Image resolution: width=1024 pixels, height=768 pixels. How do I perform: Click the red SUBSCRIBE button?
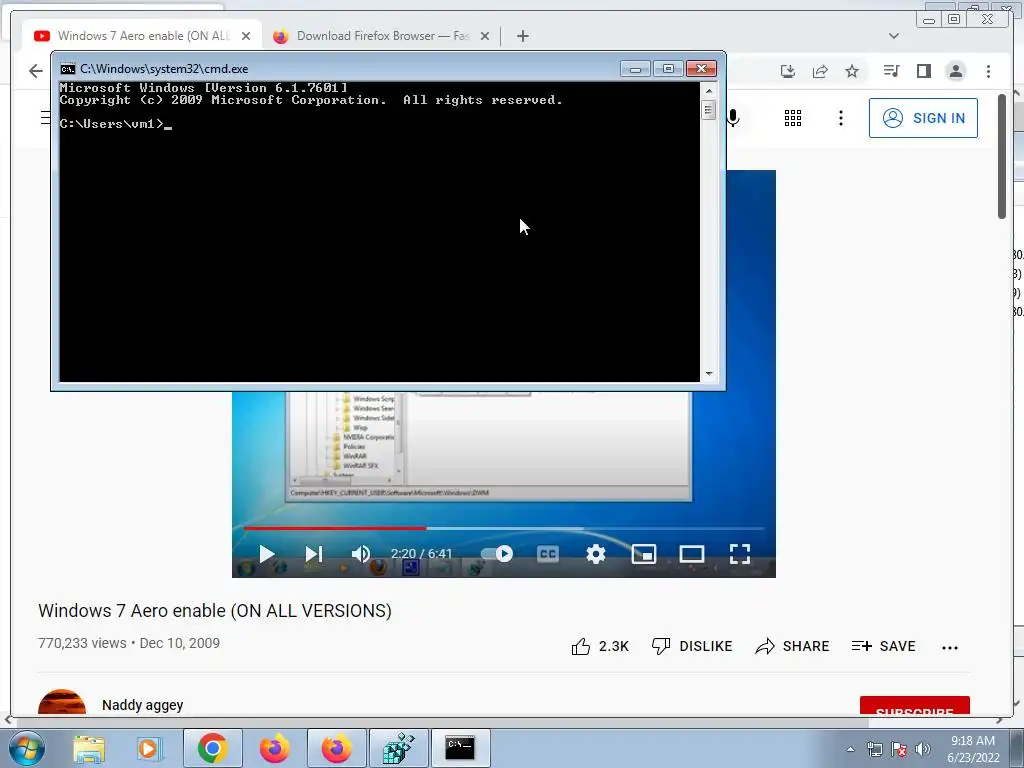[x=914, y=706]
